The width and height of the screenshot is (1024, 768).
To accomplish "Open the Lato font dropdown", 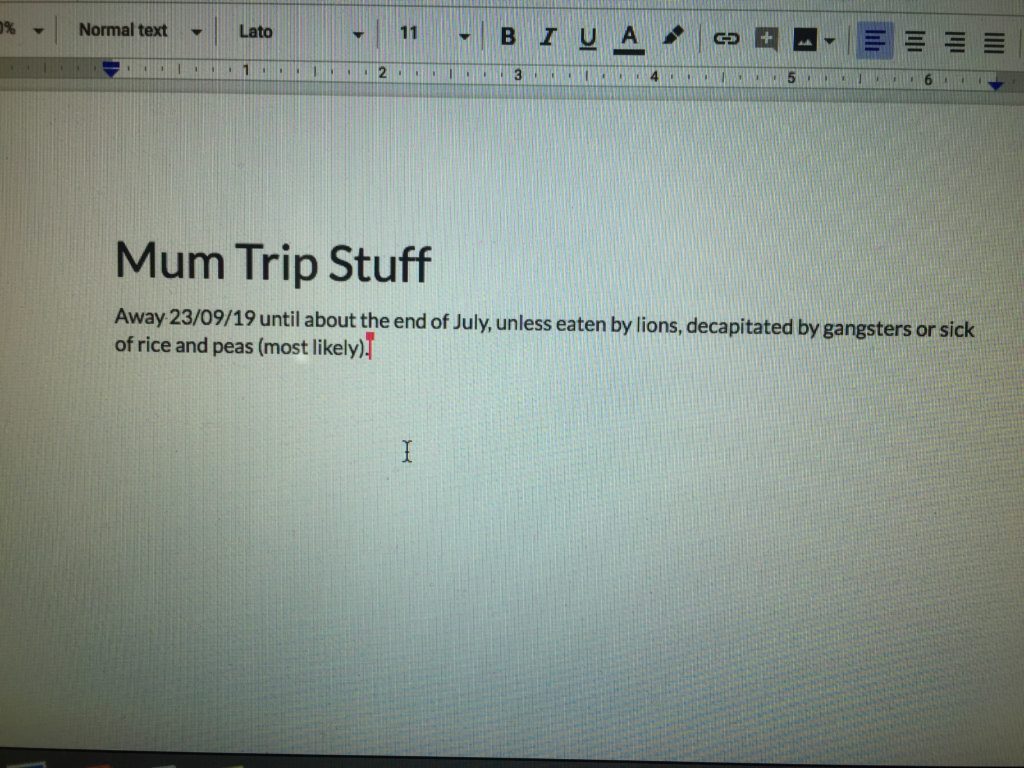I will tap(300, 32).
